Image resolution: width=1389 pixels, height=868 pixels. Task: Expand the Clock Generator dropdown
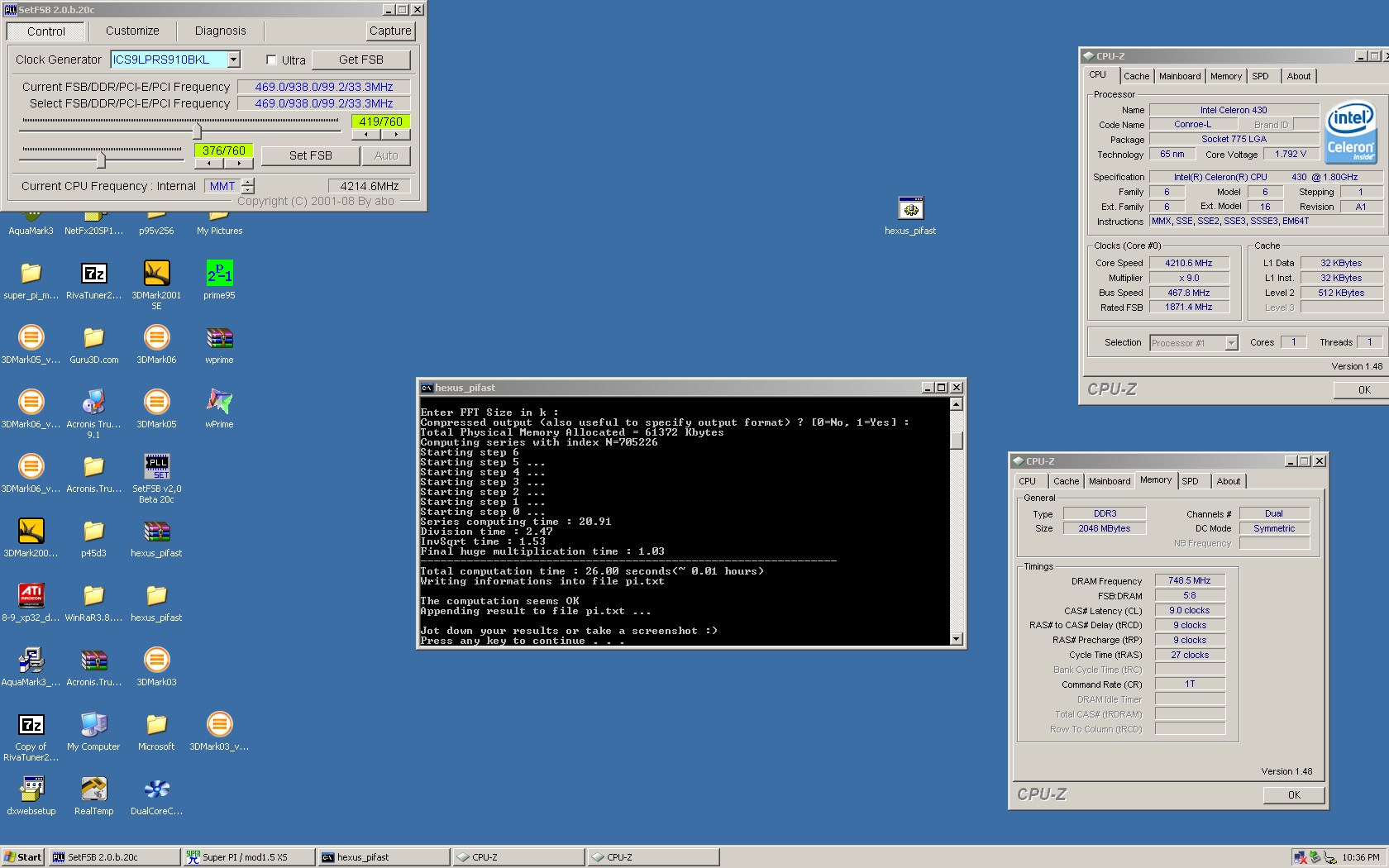234,60
